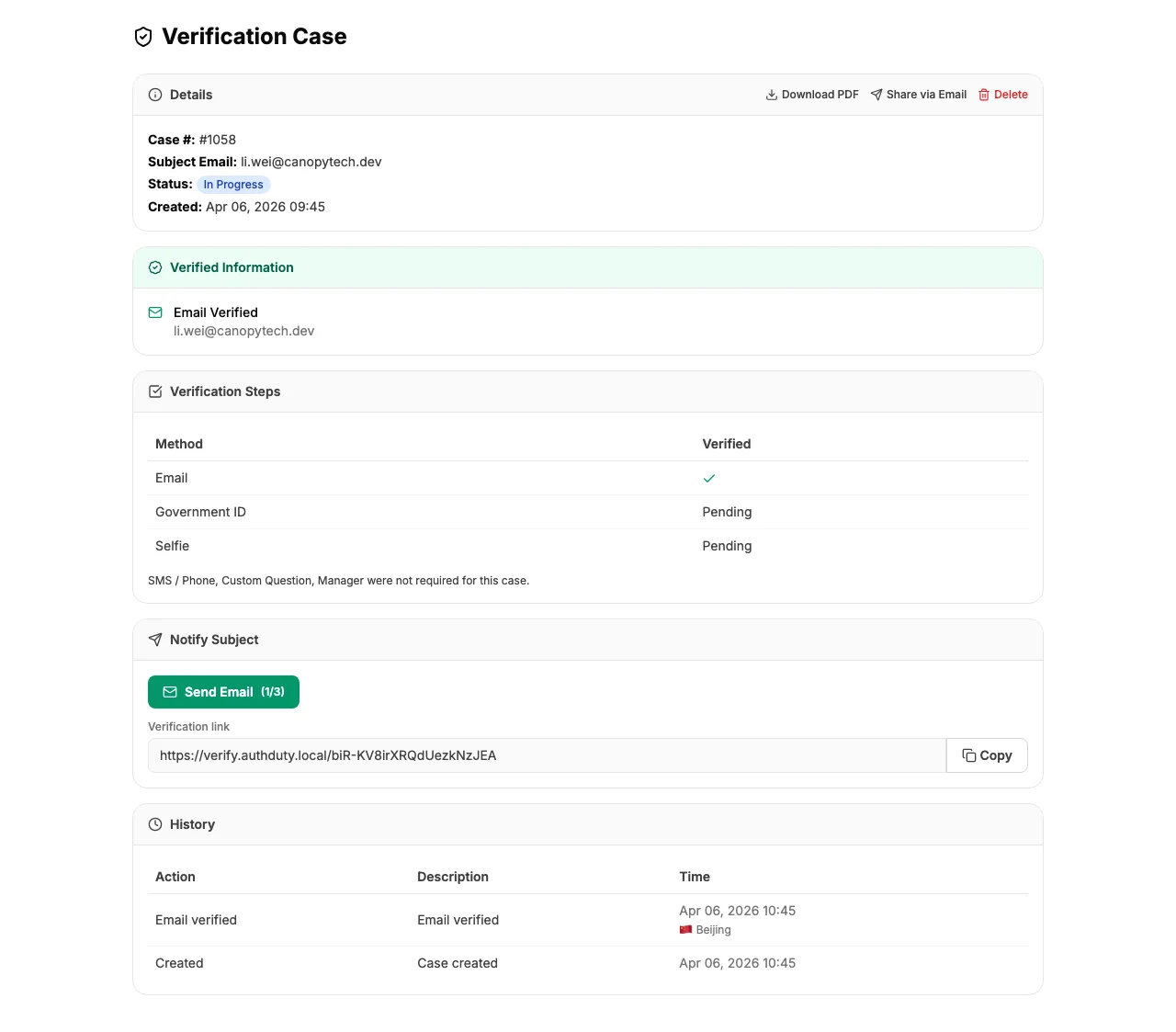Viewport: 1176px width, 1032px height.
Task: Click the shield icon beside Verification Case title
Action: coord(142,37)
